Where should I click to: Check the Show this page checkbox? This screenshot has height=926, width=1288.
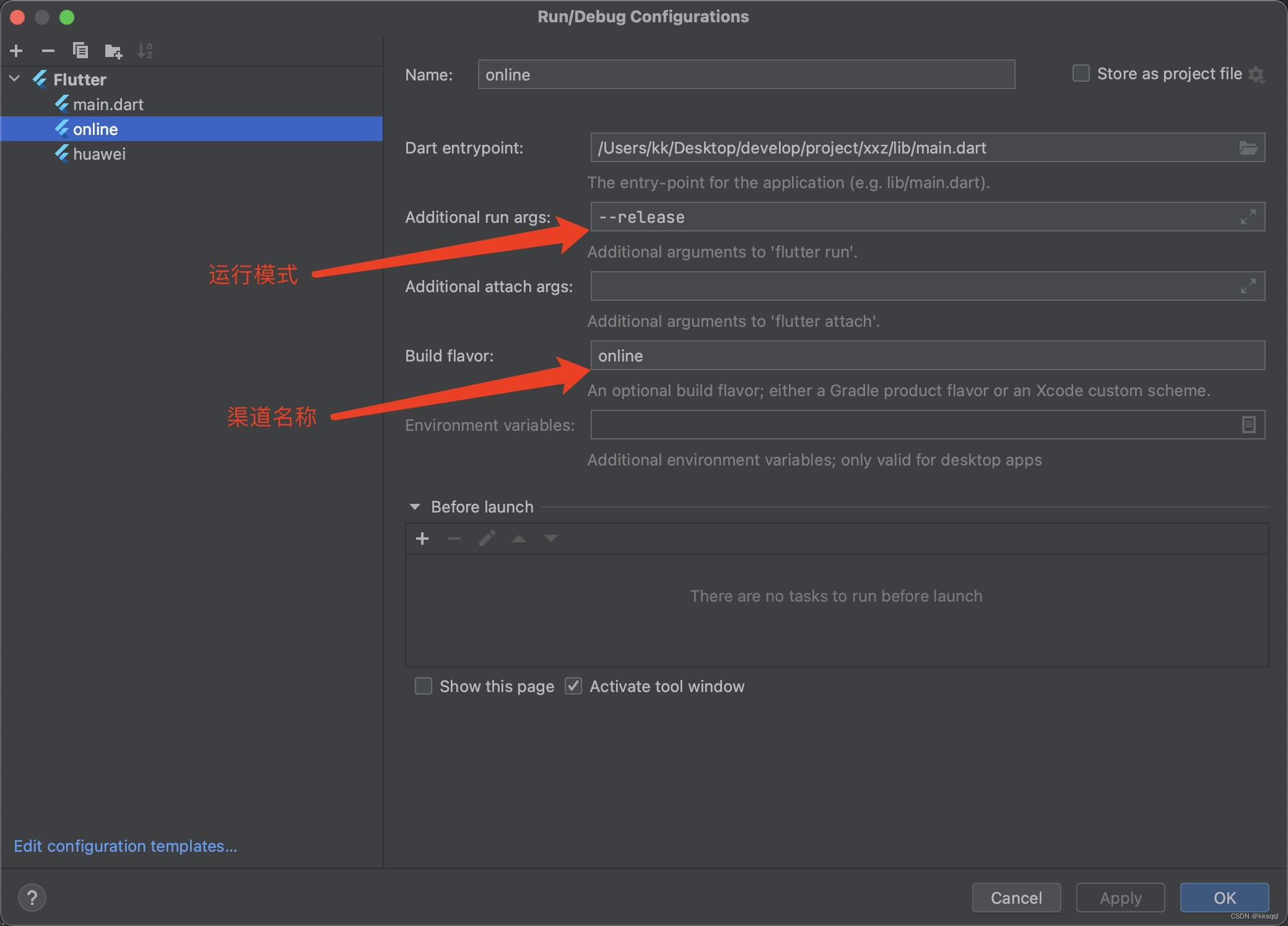click(x=424, y=686)
